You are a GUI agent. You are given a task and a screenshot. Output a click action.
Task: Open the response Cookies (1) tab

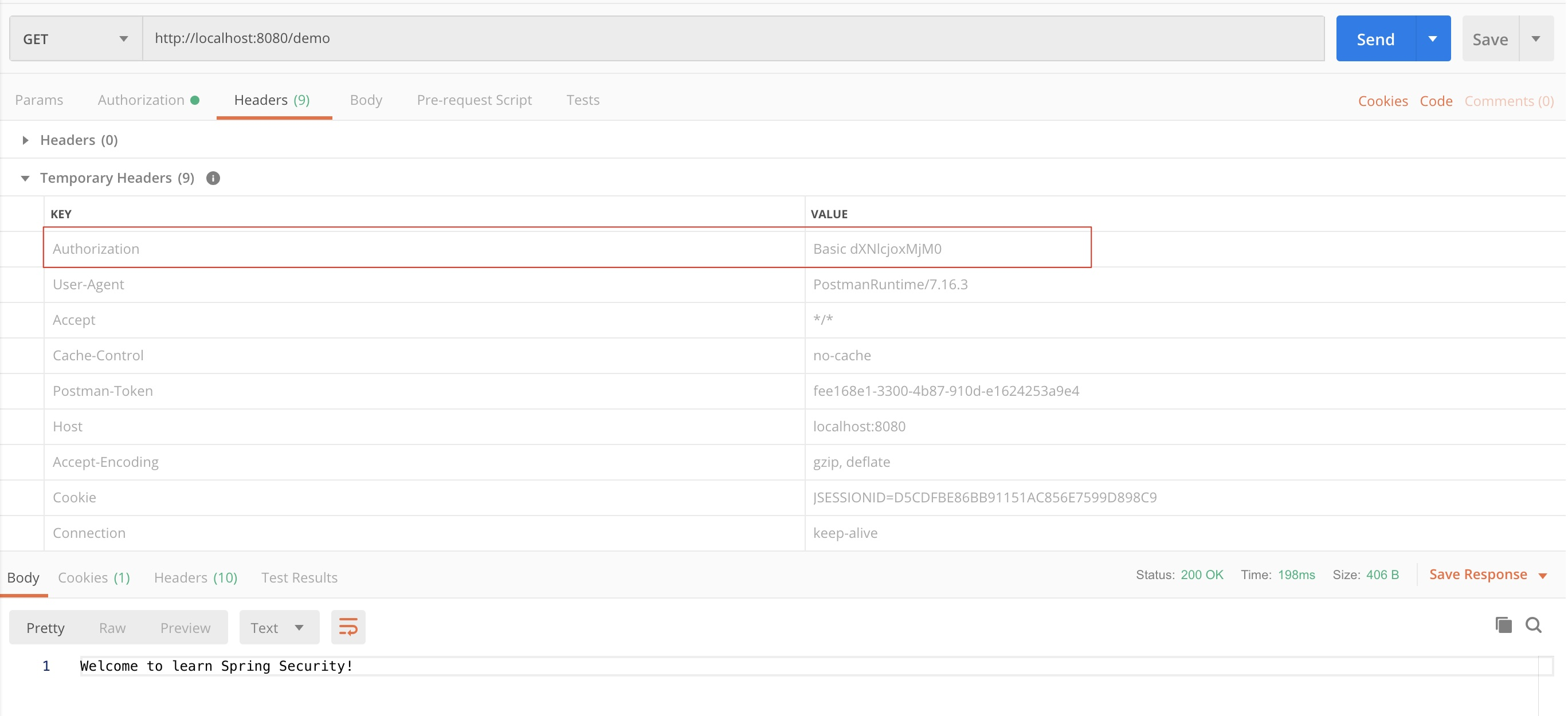[94, 577]
